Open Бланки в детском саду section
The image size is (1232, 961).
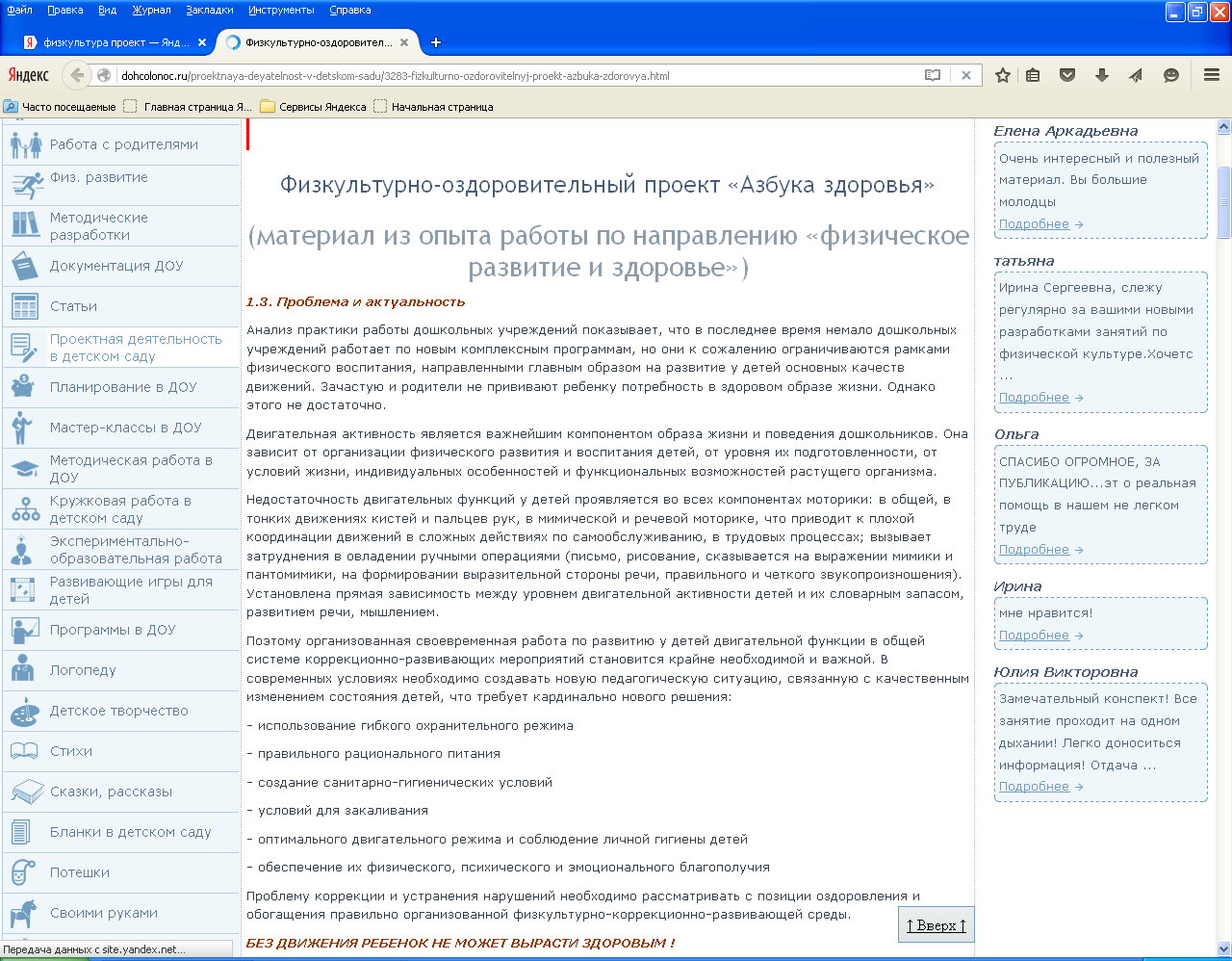(x=121, y=832)
